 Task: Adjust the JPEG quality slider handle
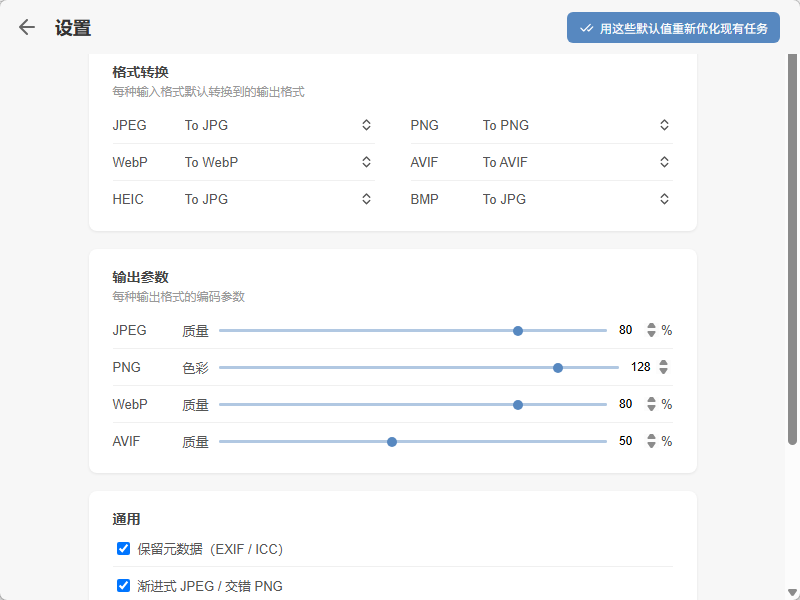518,331
